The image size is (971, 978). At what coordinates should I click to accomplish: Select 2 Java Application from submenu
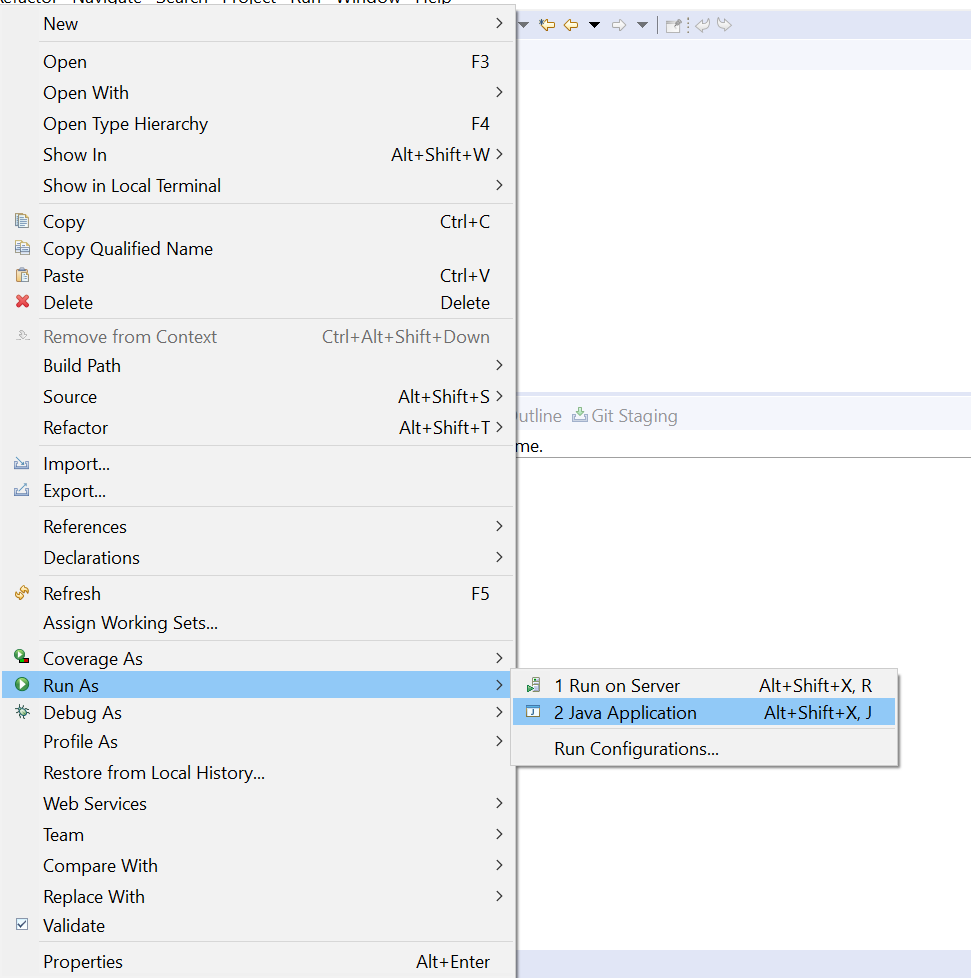[625, 713]
